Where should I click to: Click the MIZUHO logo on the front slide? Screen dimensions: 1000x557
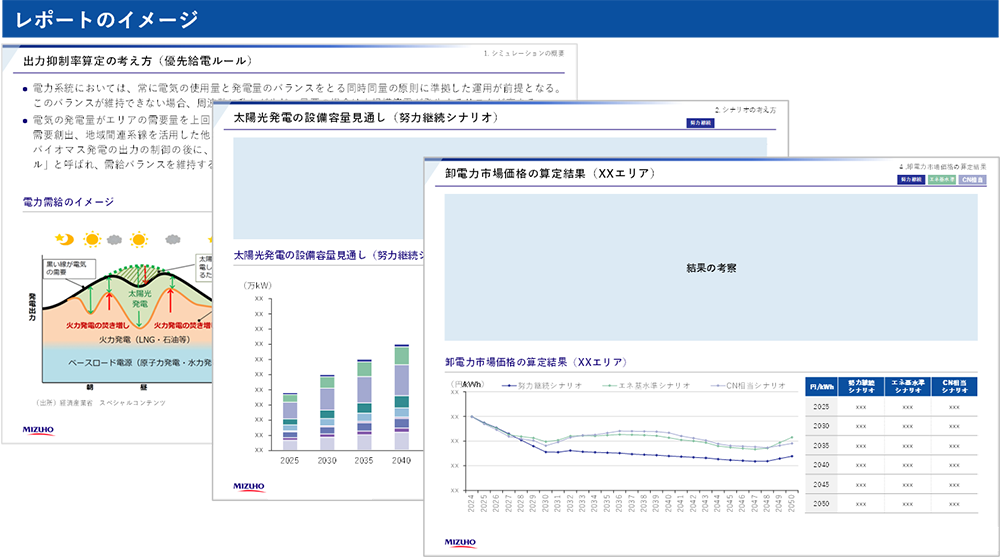click(460, 542)
